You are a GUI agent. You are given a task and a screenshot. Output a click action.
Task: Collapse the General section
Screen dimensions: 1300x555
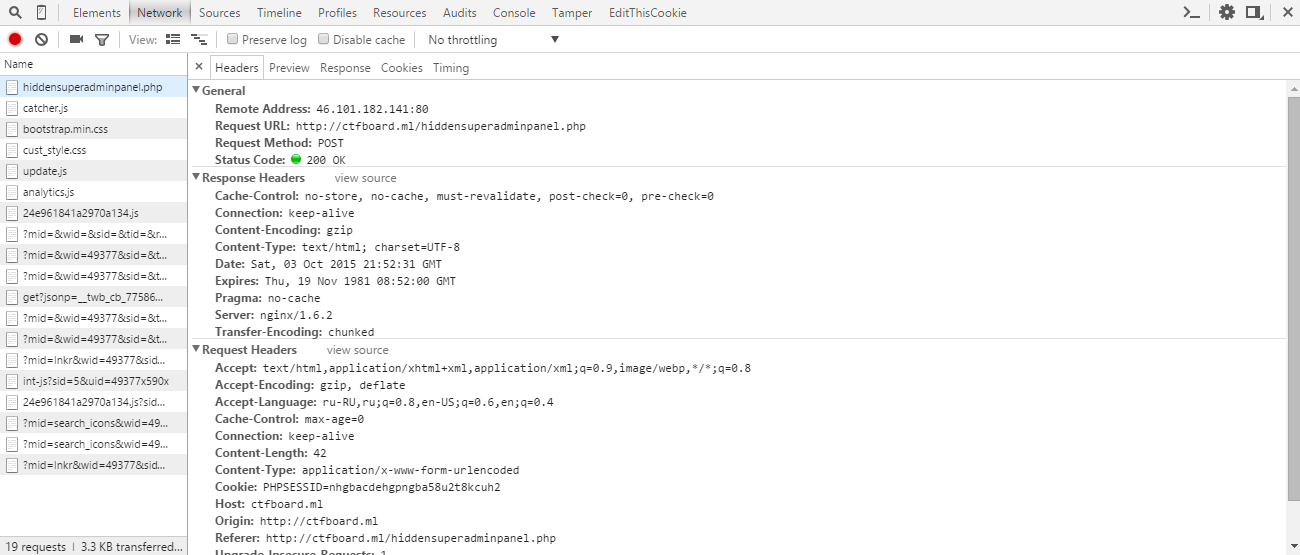(196, 91)
